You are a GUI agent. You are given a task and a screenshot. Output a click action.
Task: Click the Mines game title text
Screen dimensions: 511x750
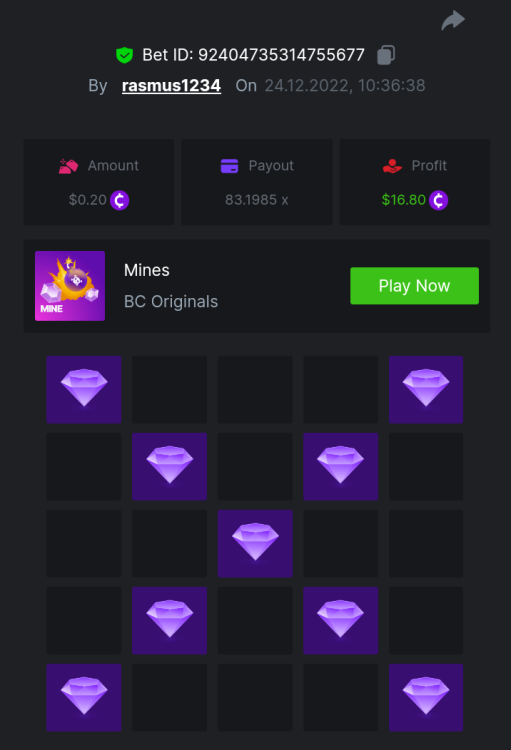[146, 270]
